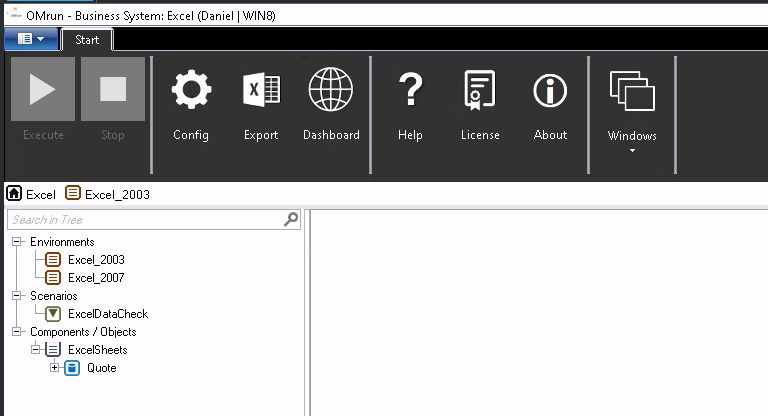Click the Export label text
This screenshot has height=416, width=768.
[261, 135]
